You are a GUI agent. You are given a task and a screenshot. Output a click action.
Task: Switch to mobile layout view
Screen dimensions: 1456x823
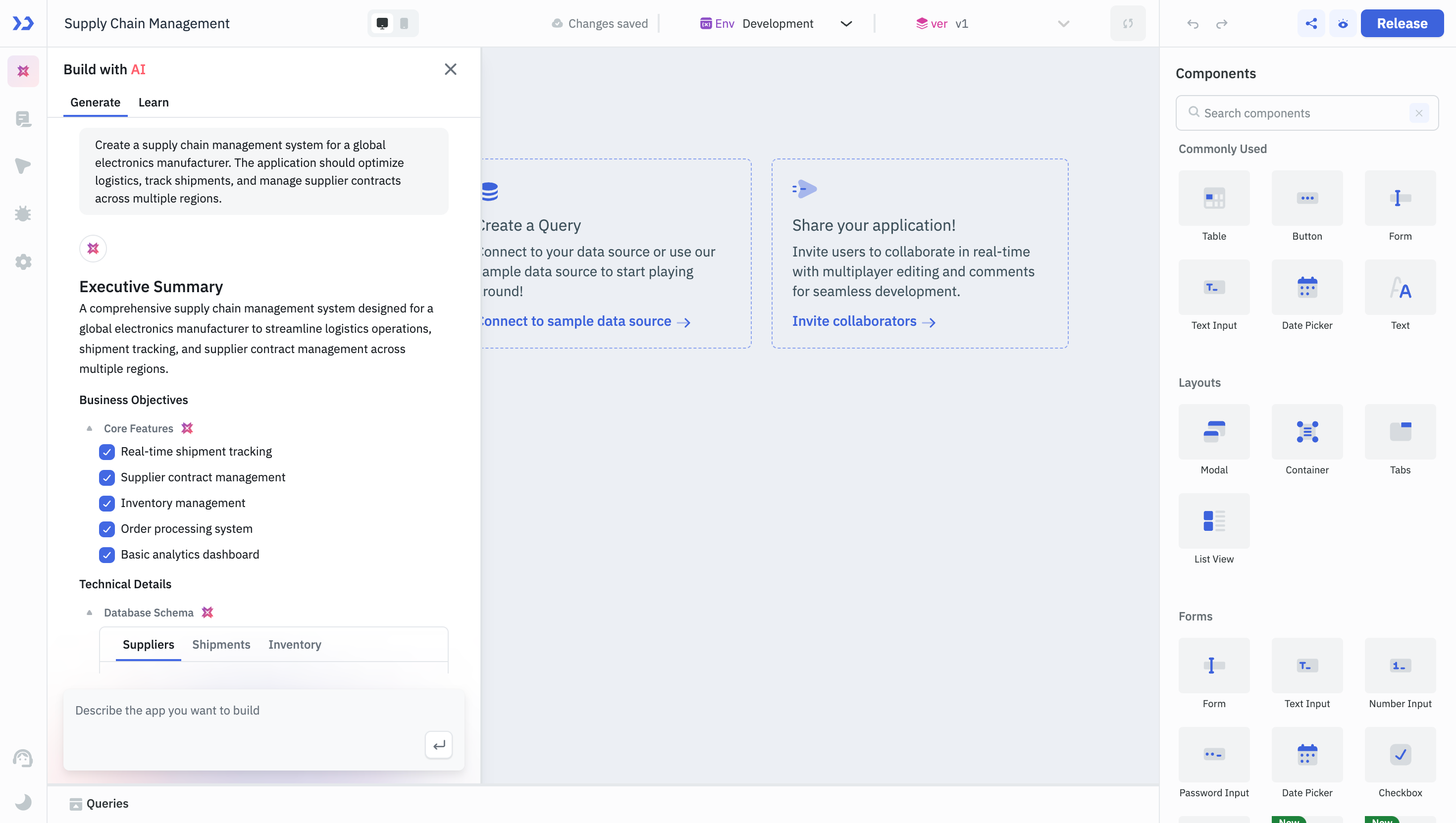click(404, 24)
